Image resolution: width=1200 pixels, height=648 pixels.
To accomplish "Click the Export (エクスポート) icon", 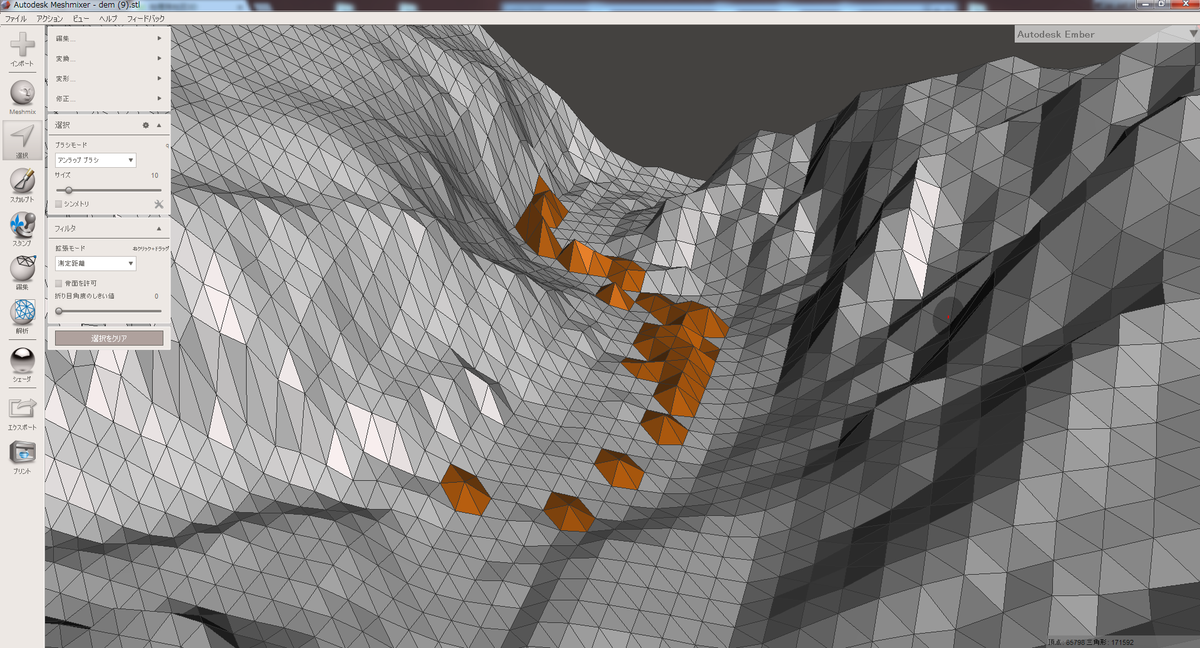I will click(22, 408).
